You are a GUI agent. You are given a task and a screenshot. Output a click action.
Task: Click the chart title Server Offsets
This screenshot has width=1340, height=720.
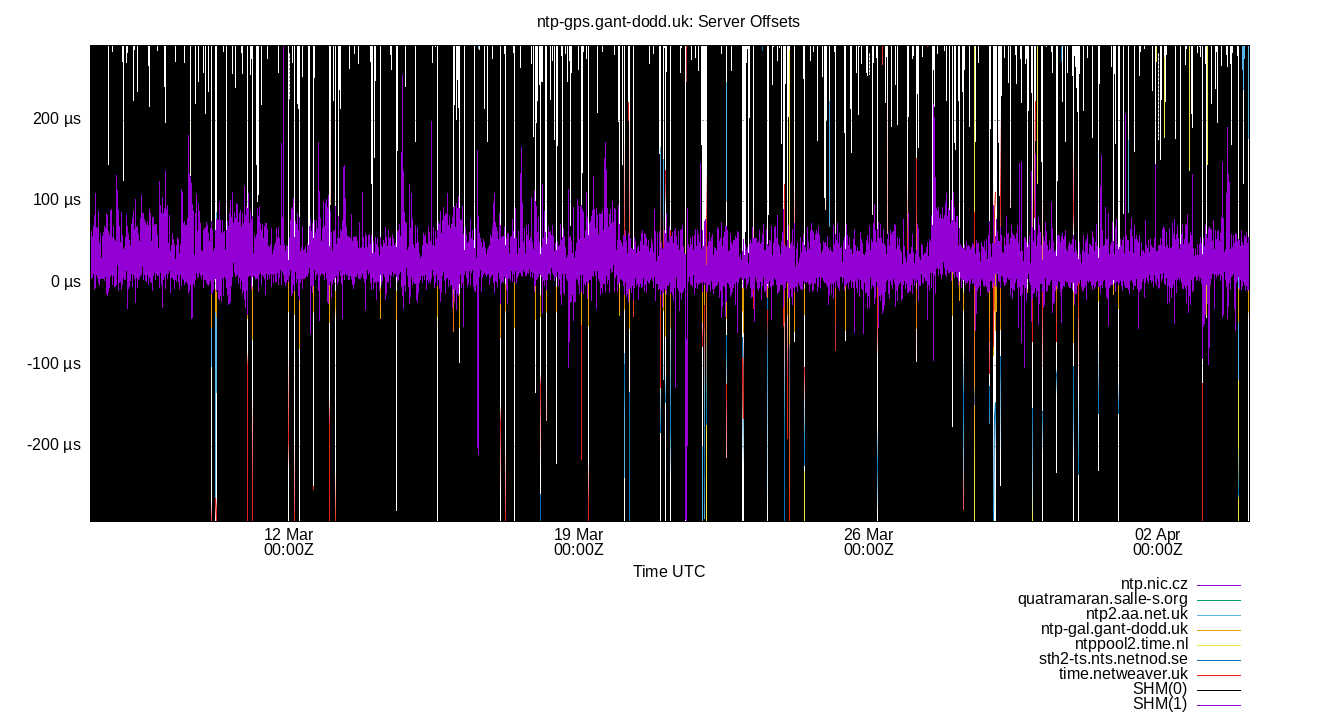tap(668, 21)
